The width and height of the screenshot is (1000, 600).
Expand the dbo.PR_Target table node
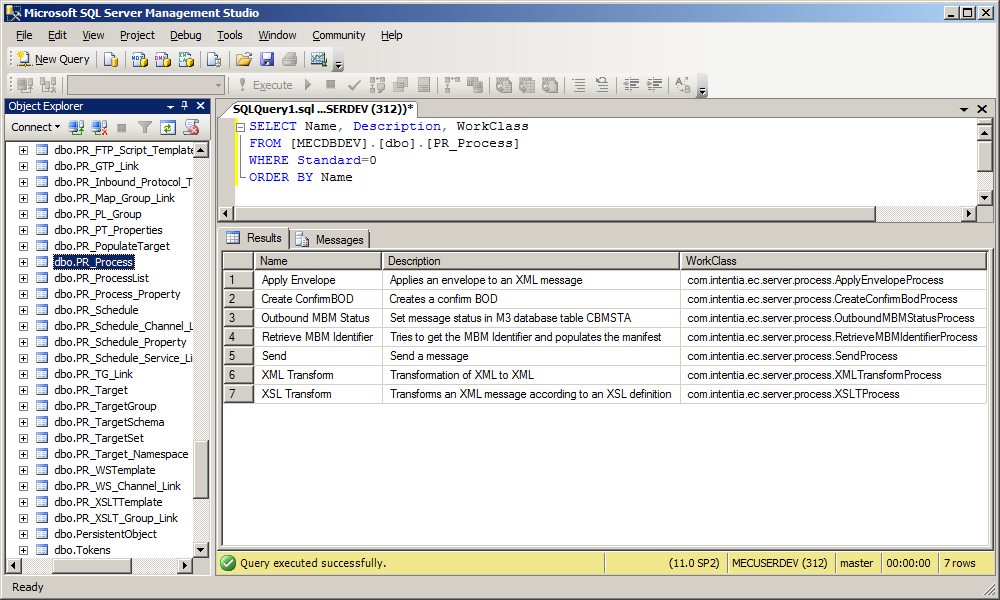tap(23, 390)
